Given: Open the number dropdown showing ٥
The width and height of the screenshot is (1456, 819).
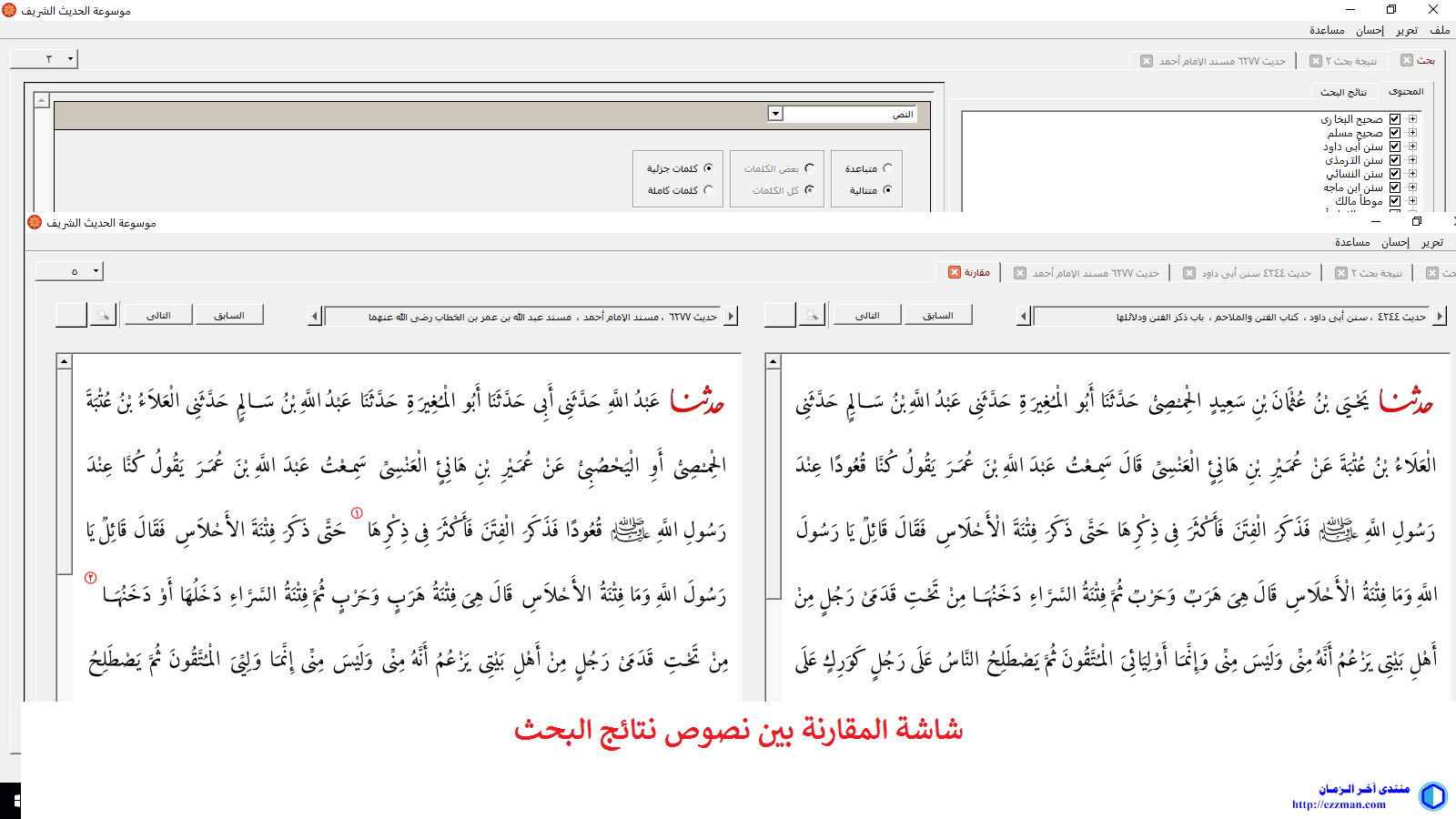Looking at the screenshot, I should point(96,271).
